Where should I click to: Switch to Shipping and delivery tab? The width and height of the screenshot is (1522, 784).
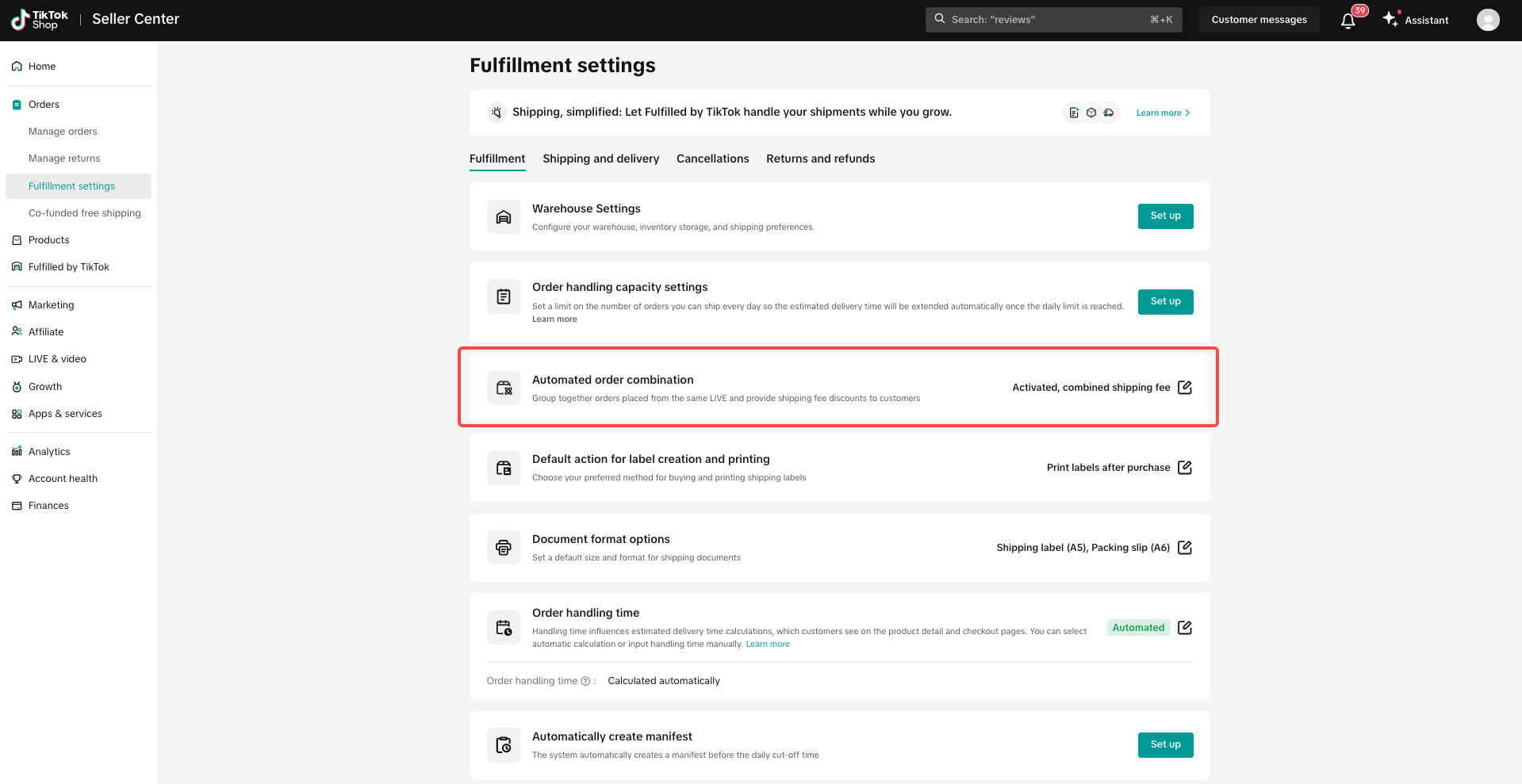click(600, 159)
